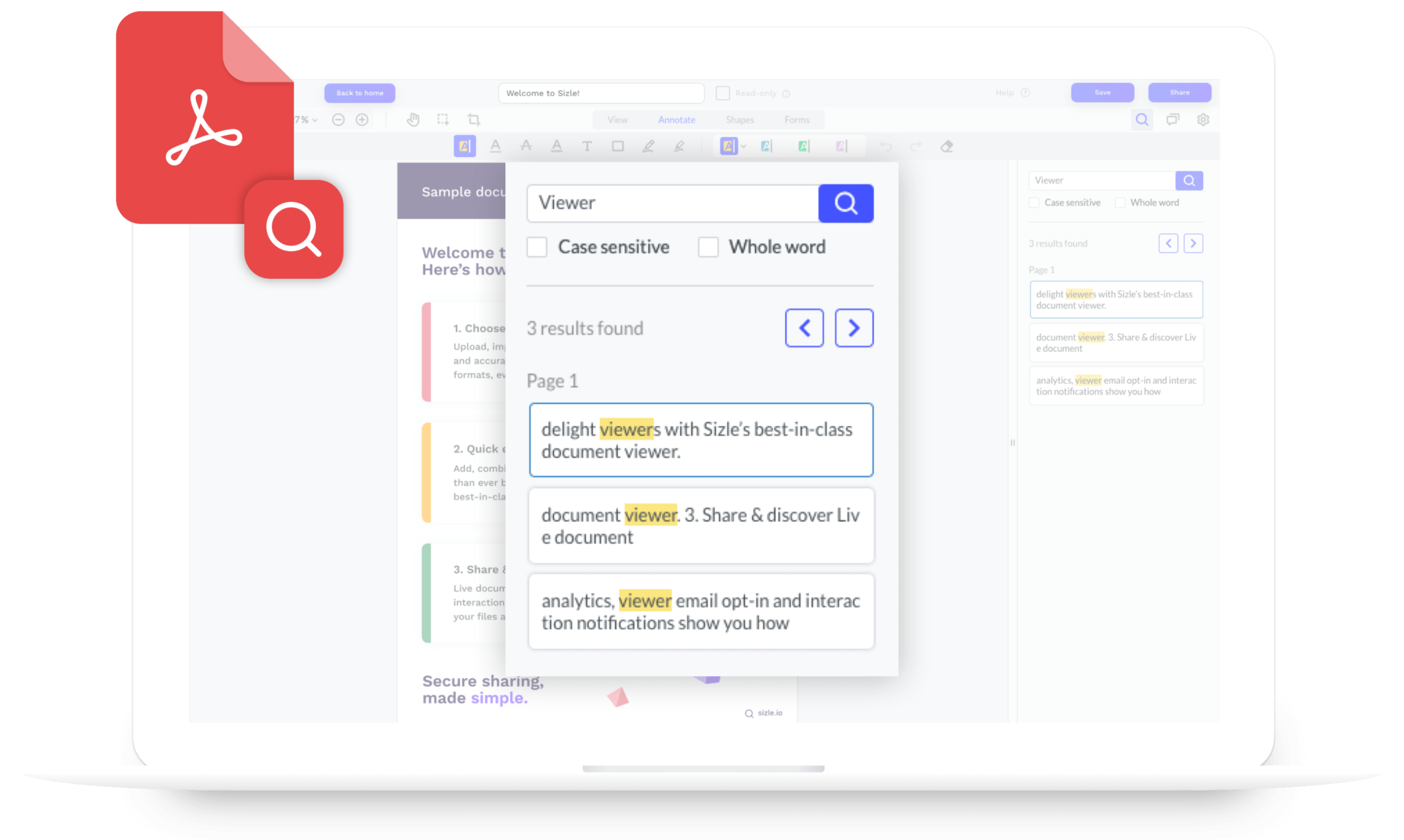The image size is (1404, 840).
Task: Click the rectangle draw tool icon
Action: tap(617, 148)
